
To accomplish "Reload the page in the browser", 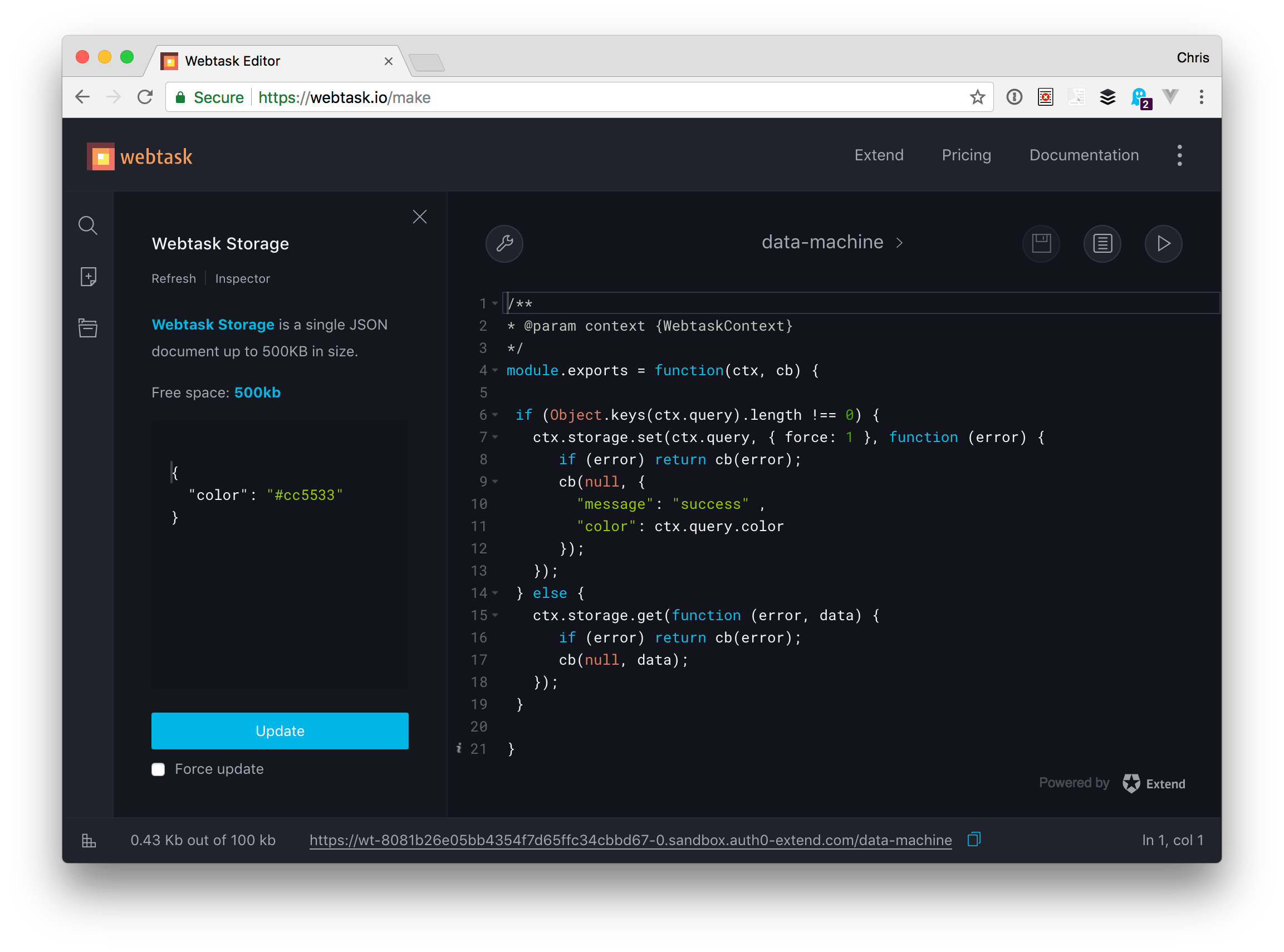I will [145, 97].
